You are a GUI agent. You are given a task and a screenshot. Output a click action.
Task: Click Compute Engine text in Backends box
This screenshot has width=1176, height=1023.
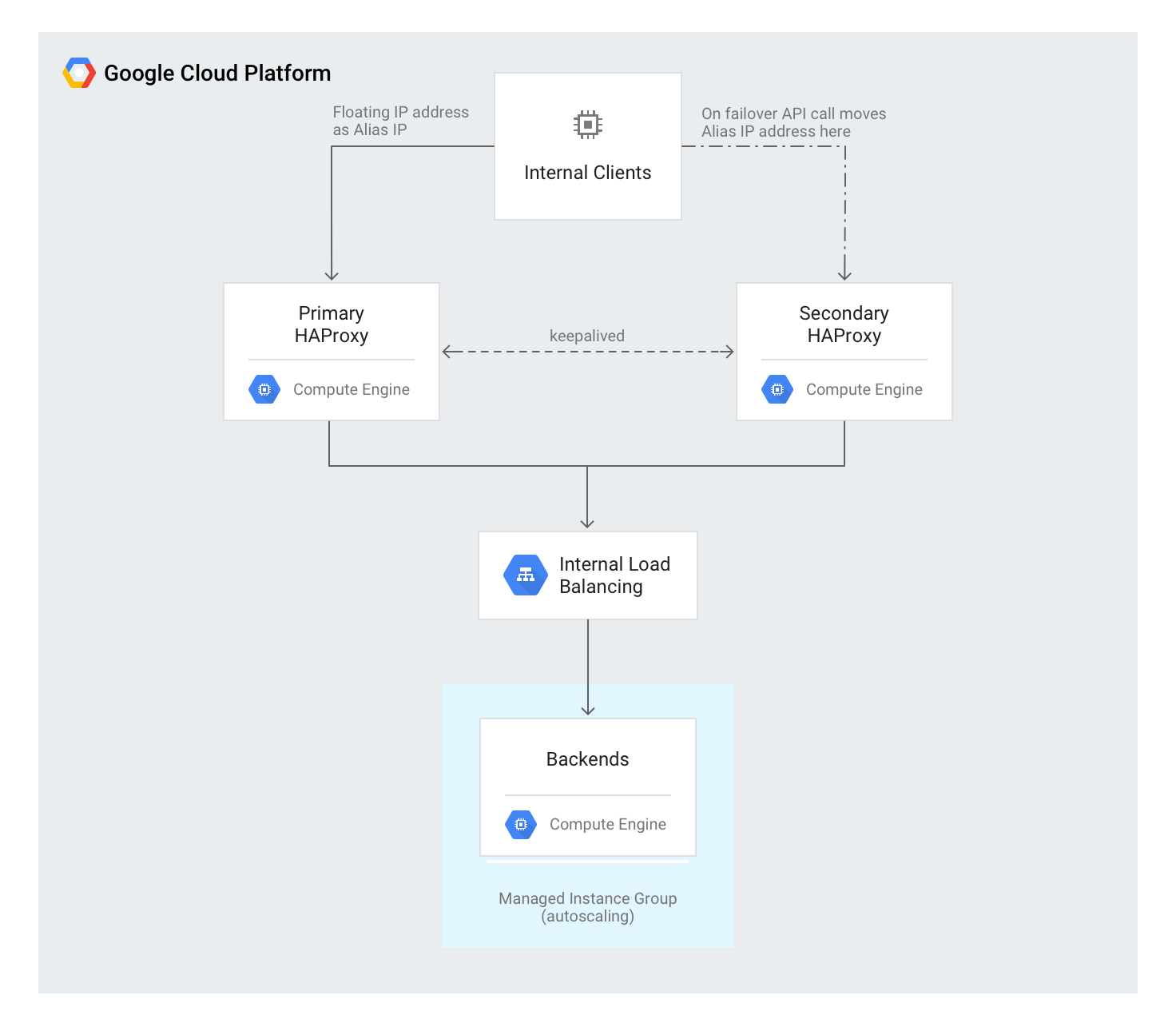pos(608,824)
